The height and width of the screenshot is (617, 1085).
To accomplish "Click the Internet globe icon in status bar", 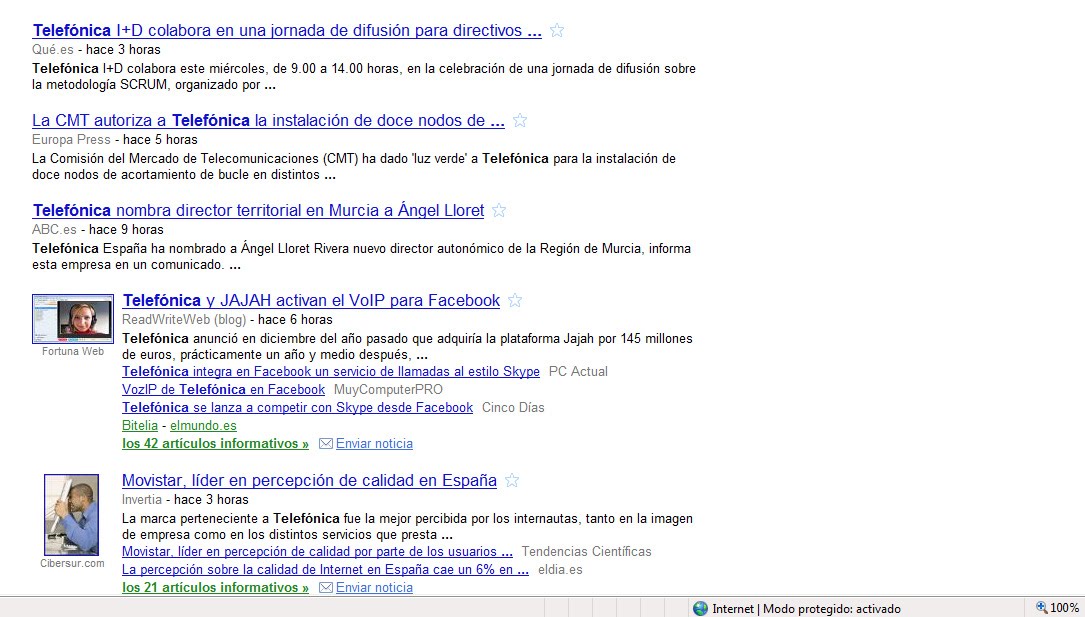I will point(700,608).
